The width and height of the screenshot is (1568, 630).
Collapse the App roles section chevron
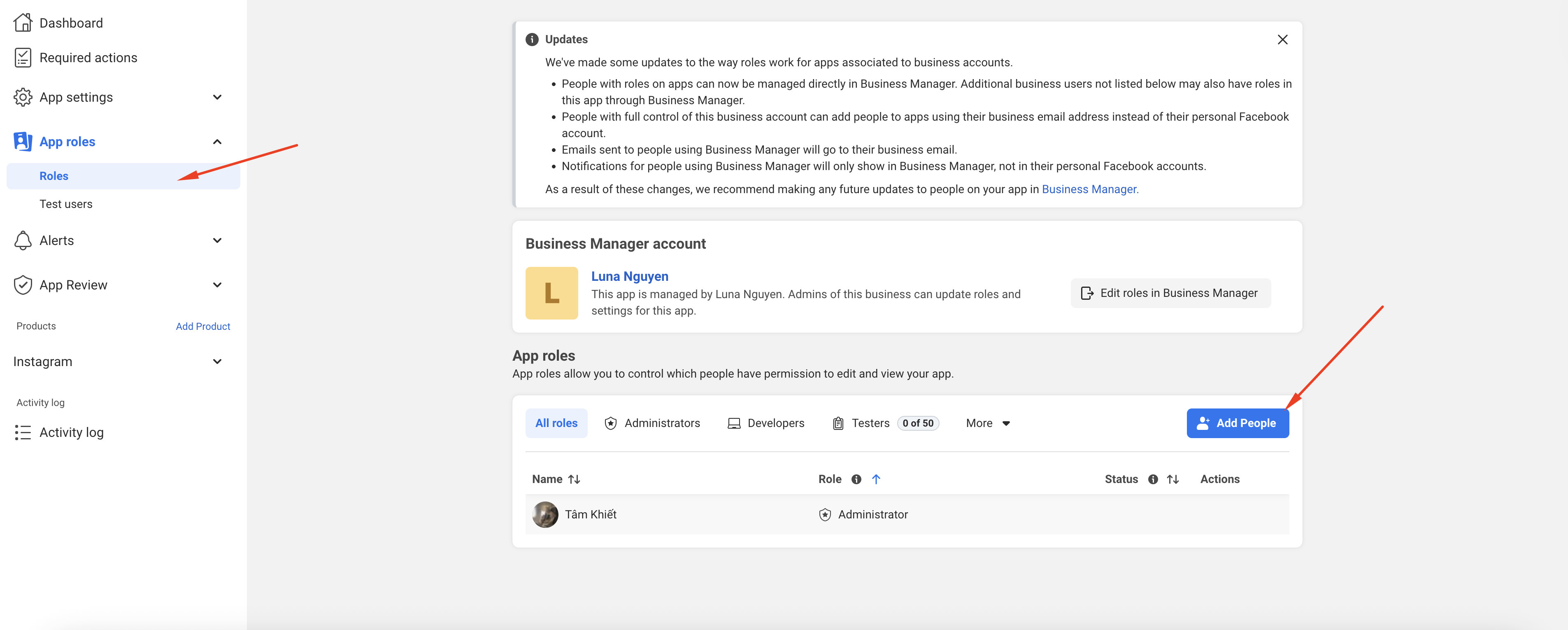point(217,142)
